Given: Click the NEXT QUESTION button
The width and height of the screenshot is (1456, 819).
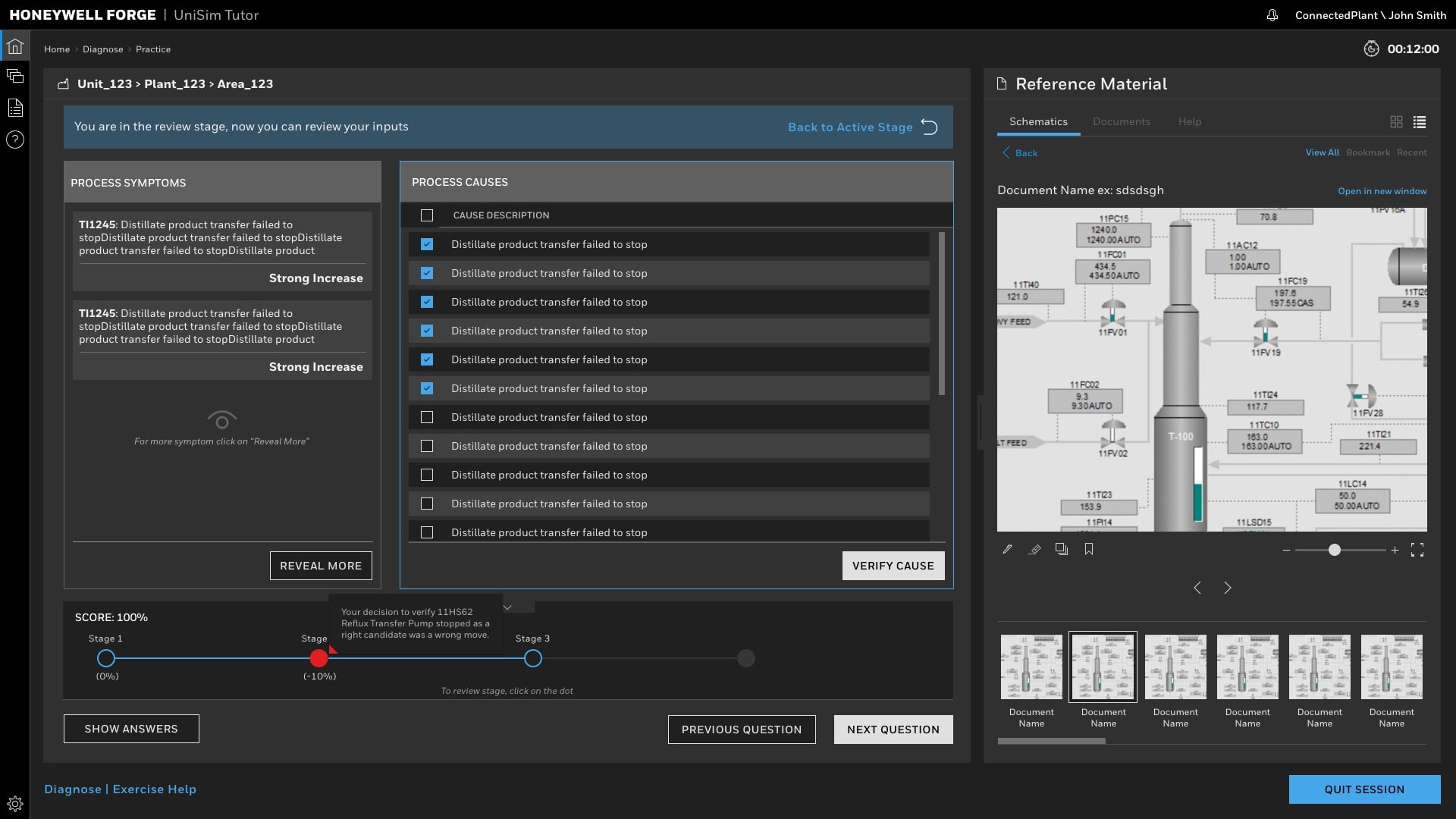Looking at the screenshot, I should pos(893,730).
